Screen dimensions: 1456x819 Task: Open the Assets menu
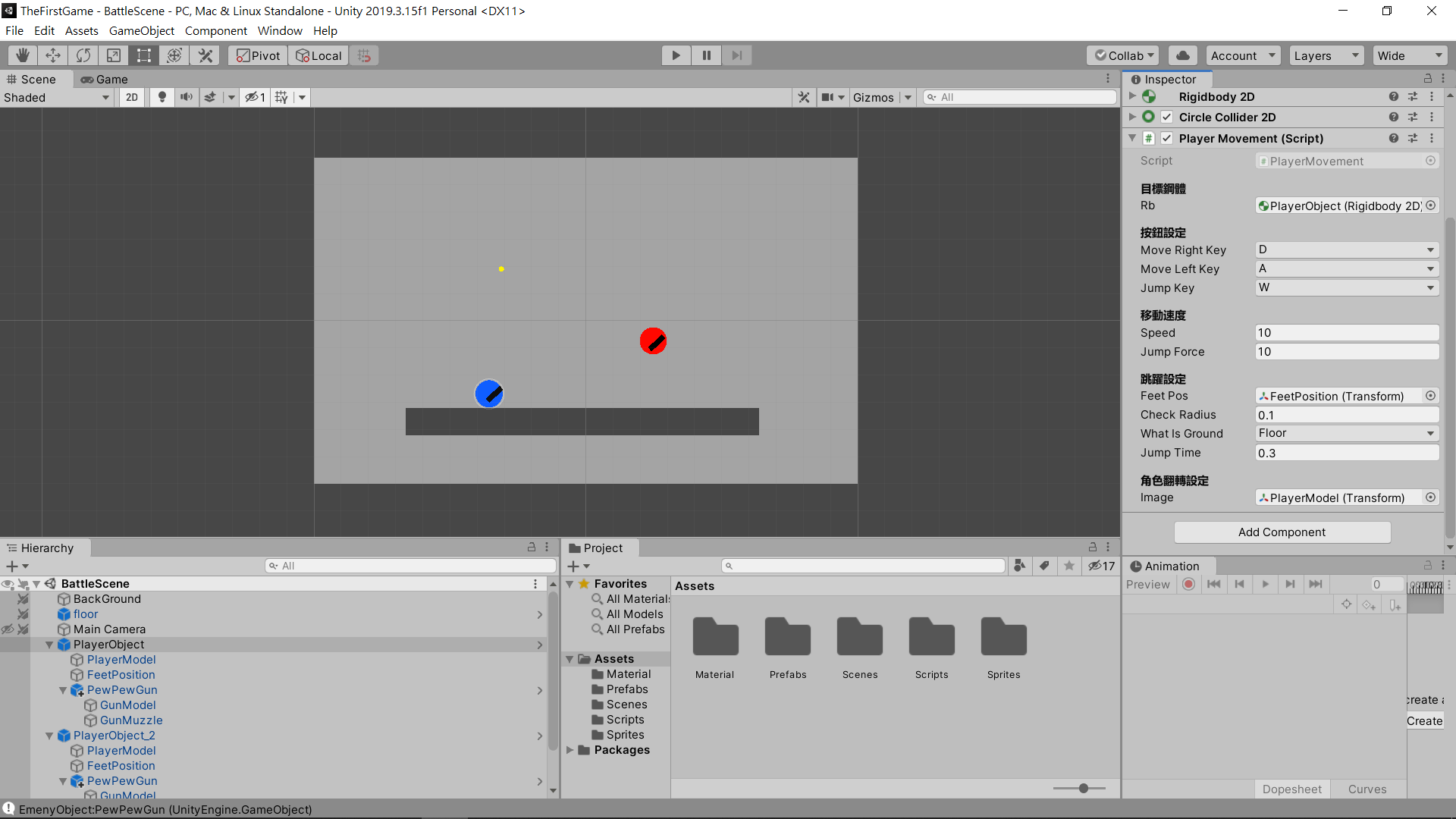point(82,31)
